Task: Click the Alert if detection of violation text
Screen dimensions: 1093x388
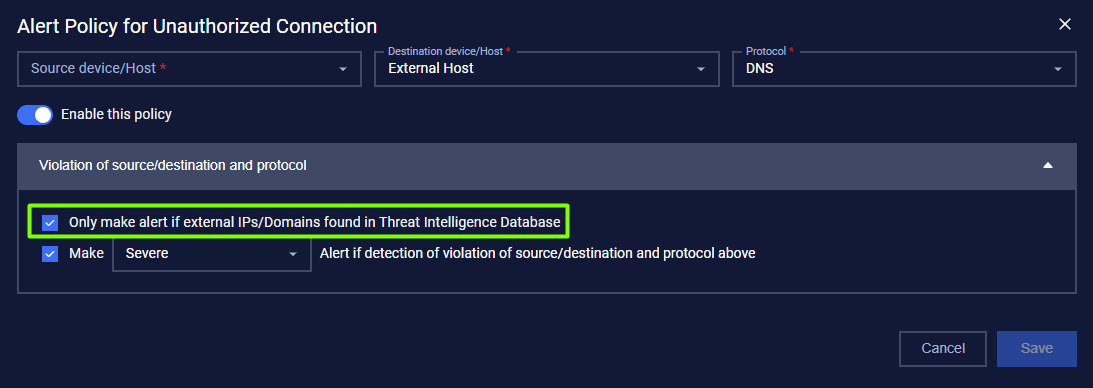Action: coord(537,254)
